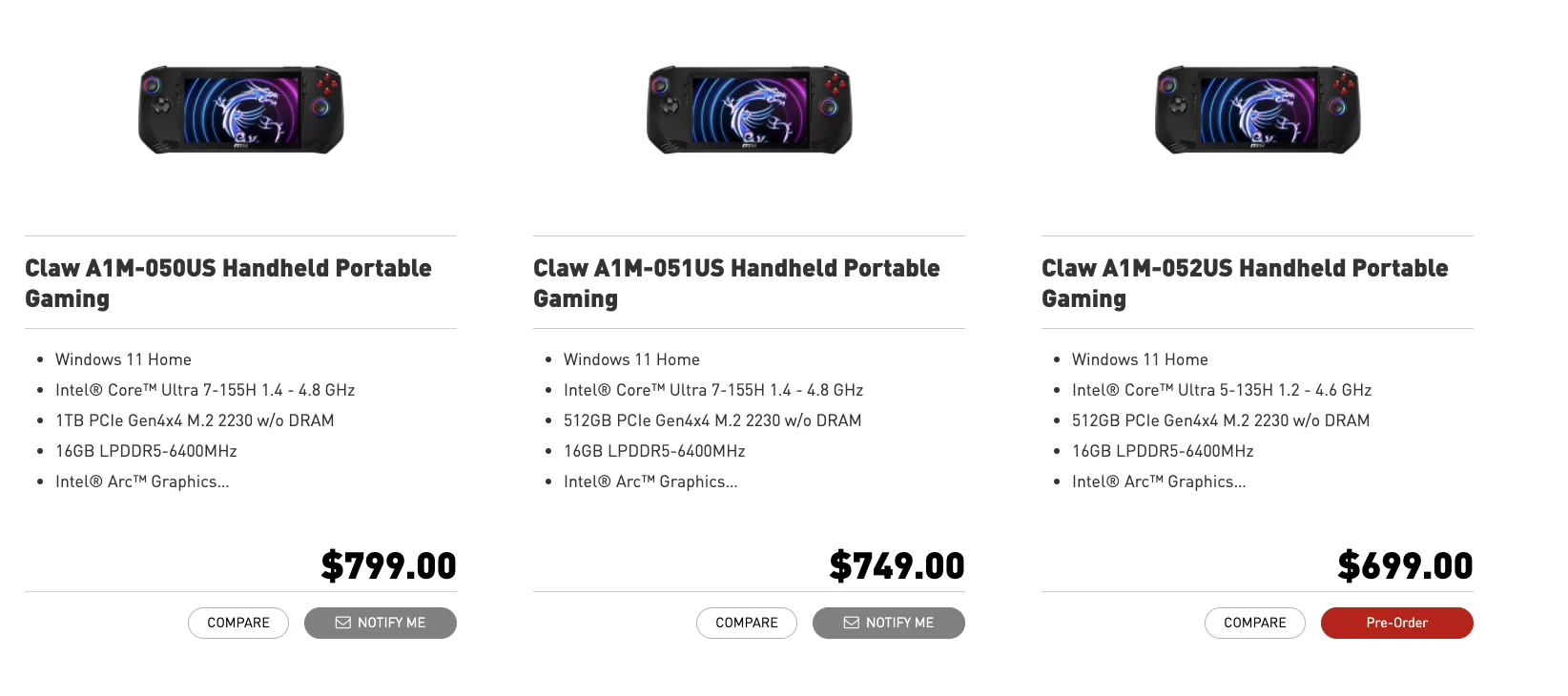Open Claw A1M-052US product image

point(1258,110)
